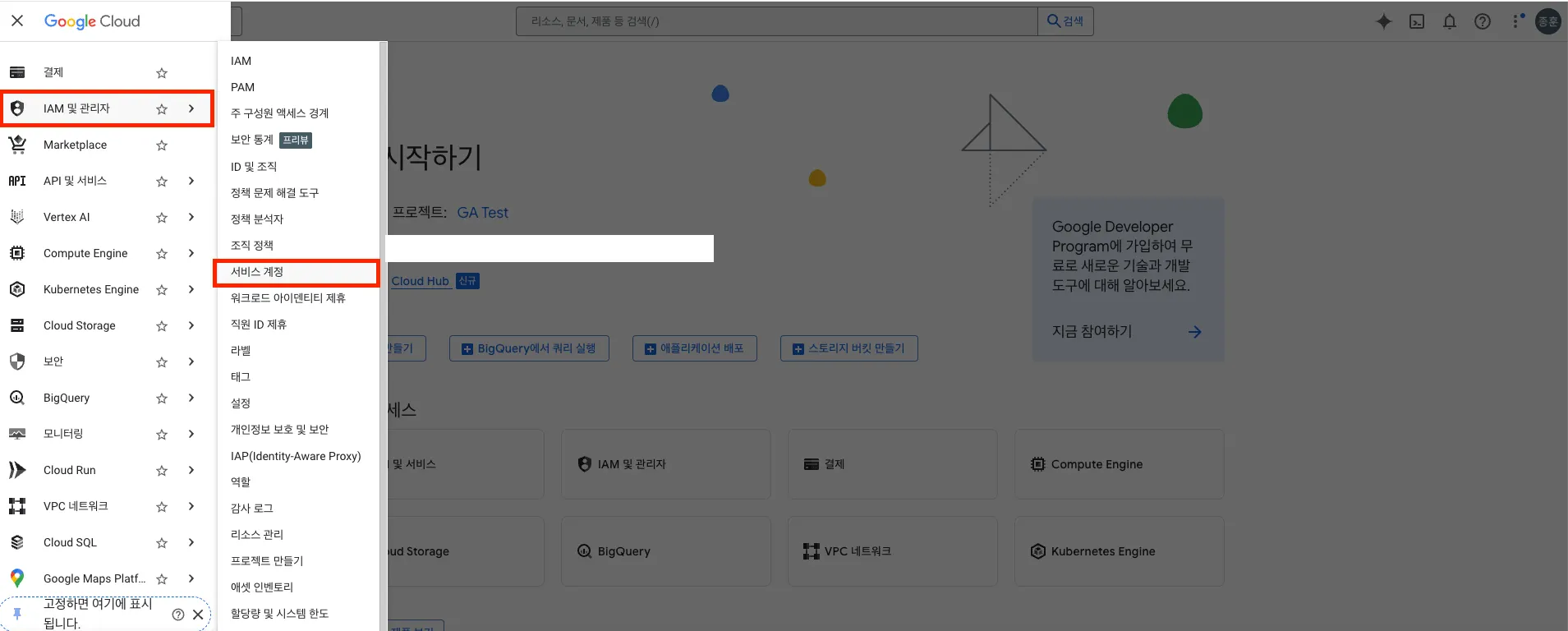
Task: Open the help question mark icon in top bar
Action: [x=1483, y=21]
